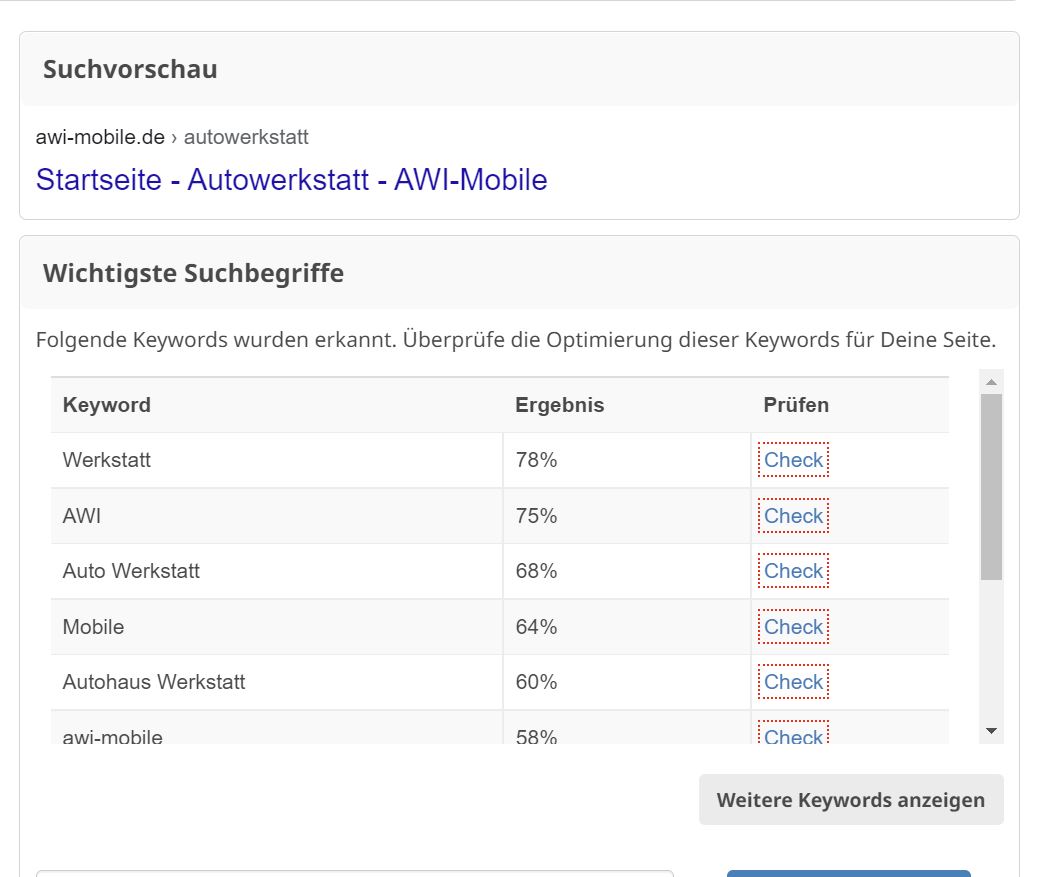The height and width of the screenshot is (877, 1044).
Task: Click the autowerkstatt path in breadcrumb
Action: pos(246,137)
